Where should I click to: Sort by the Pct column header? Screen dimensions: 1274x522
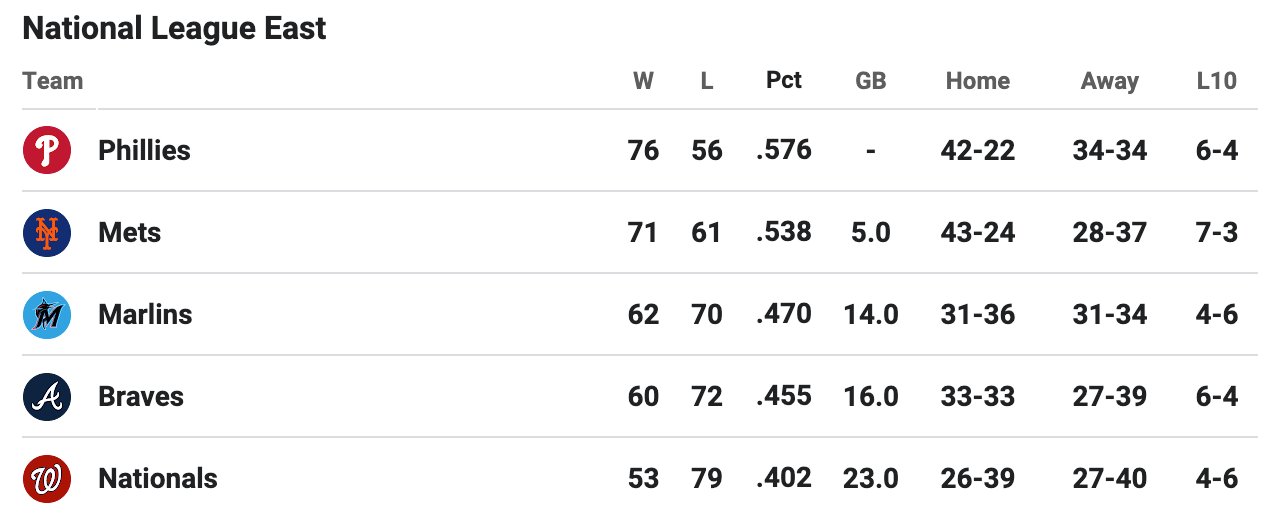pyautogui.click(x=784, y=80)
